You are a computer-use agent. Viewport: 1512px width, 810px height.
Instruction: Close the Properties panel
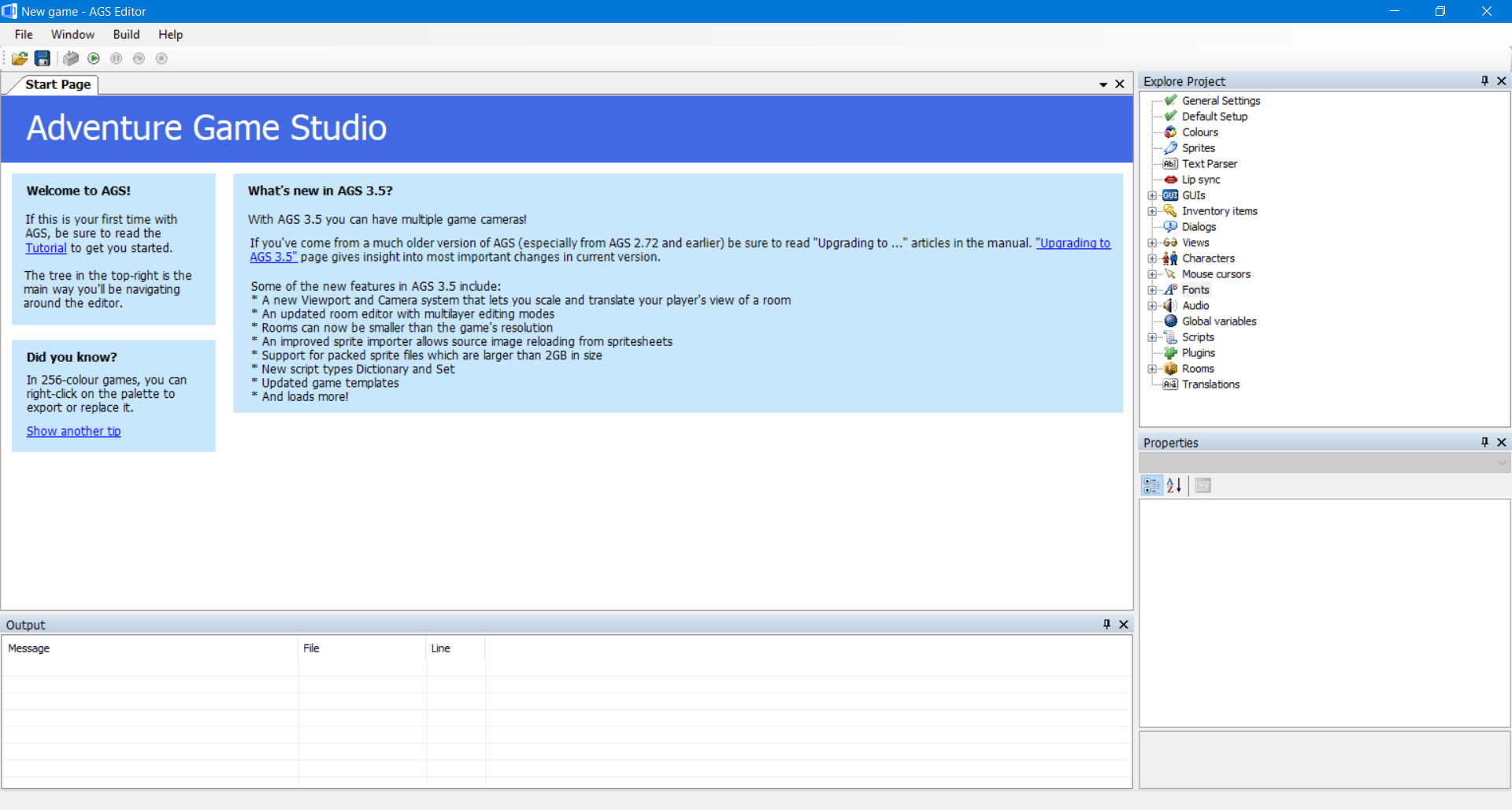tap(1502, 442)
